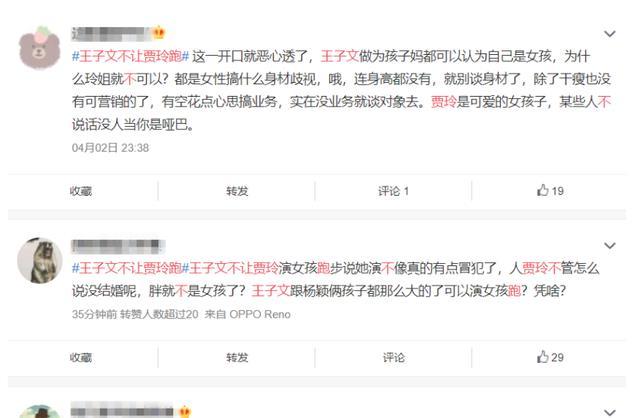Expand the first post's options chevron
The image size is (640, 418).
[x=609, y=33]
